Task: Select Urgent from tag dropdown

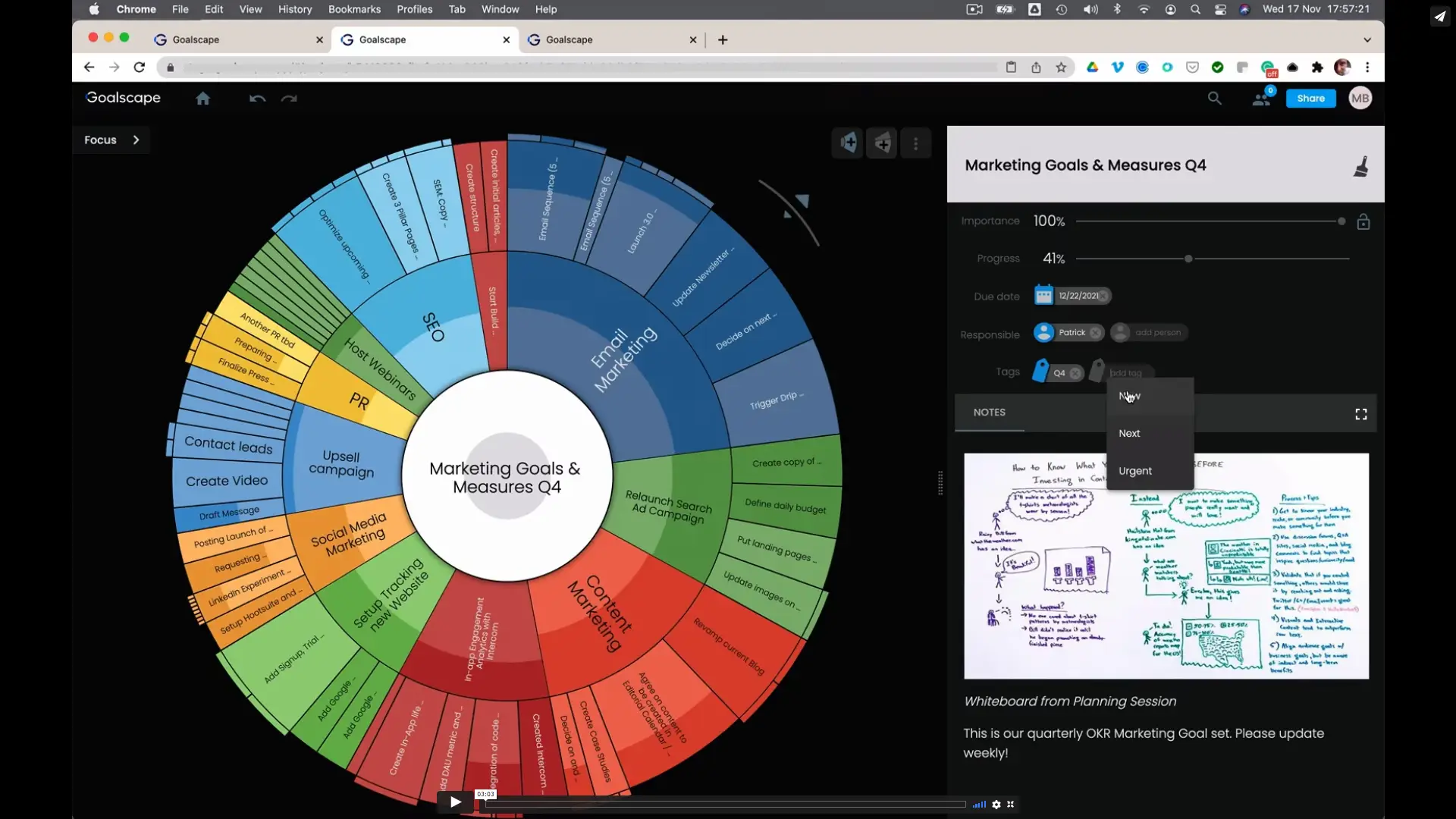Action: (x=1134, y=471)
